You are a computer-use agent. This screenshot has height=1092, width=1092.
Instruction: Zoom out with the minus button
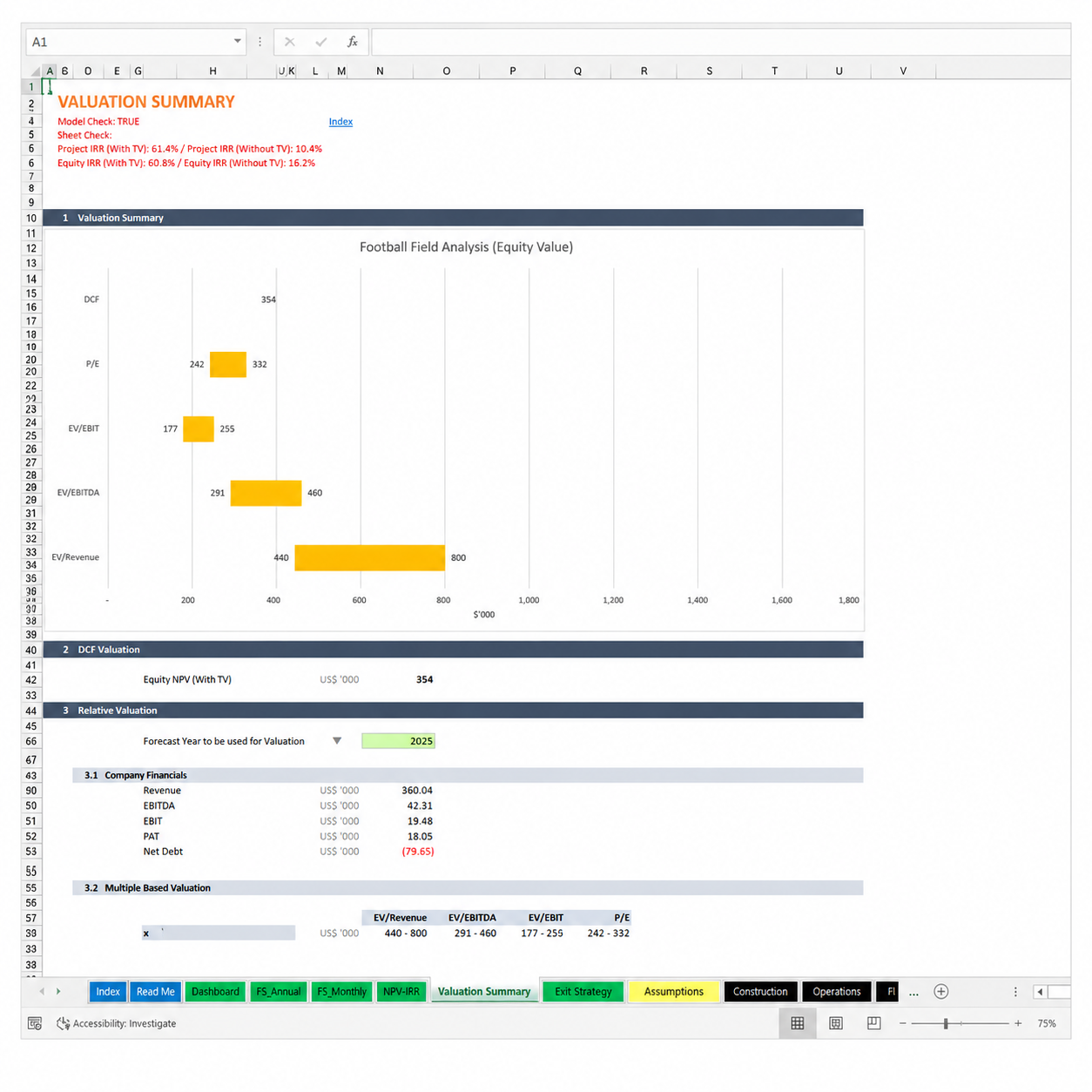coord(903,1023)
